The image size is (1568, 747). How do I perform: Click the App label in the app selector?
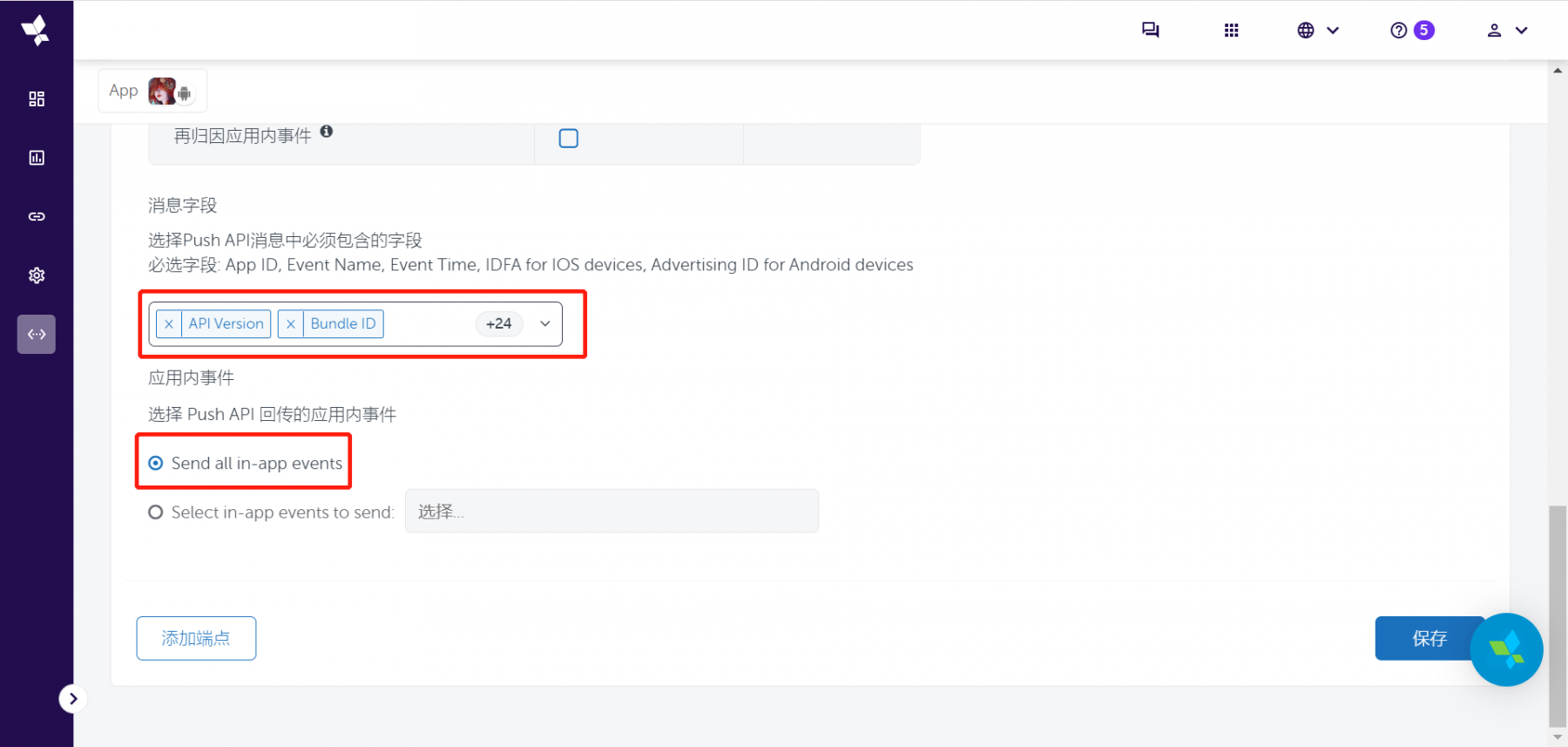point(124,91)
